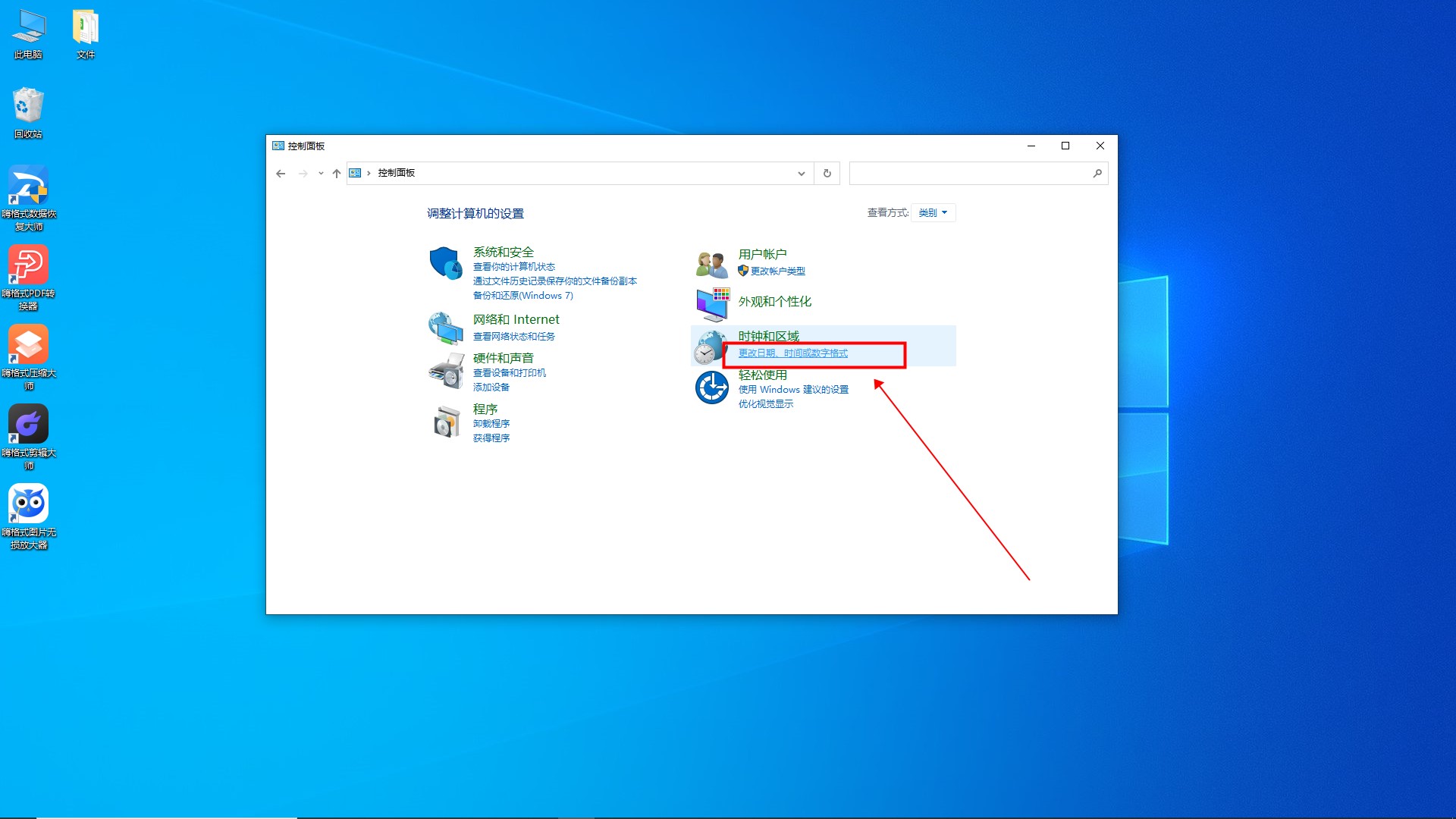The width and height of the screenshot is (1456, 819).
Task: Open the 更改帐户类型 link
Action: point(777,271)
